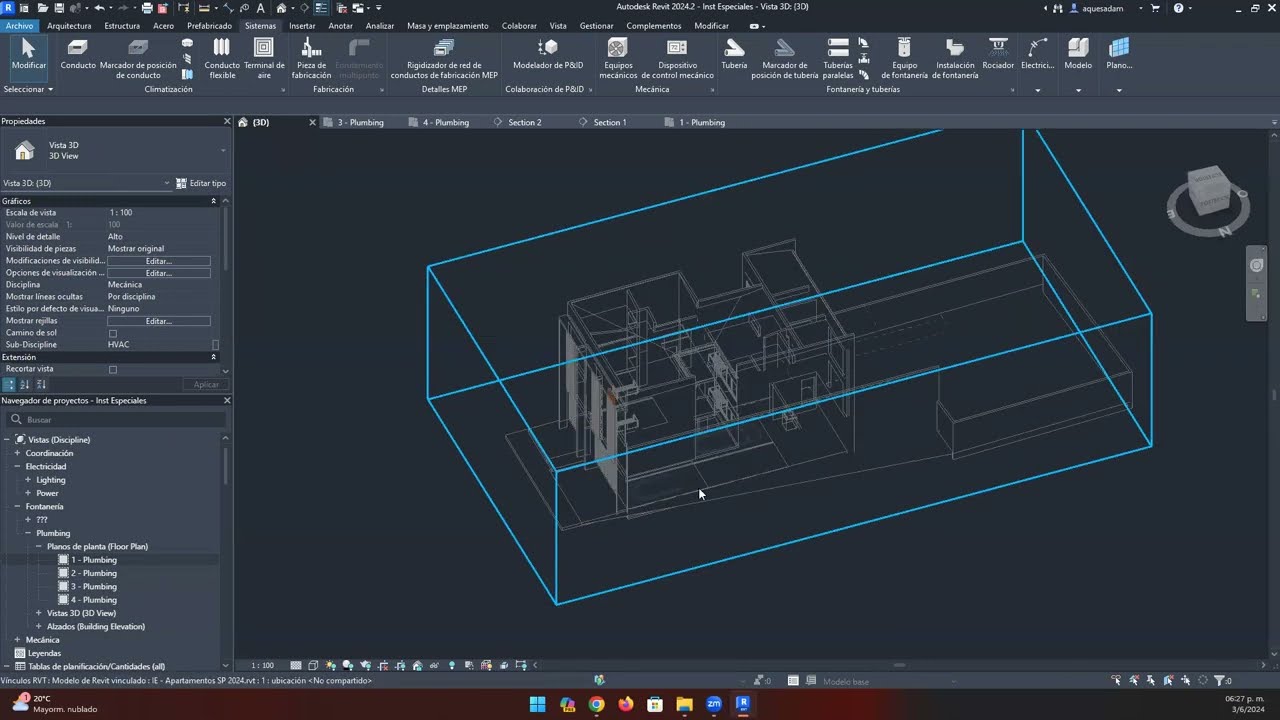Switch to Arquitectura ribbon tab
Screen dimensions: 1280x720
69,26
